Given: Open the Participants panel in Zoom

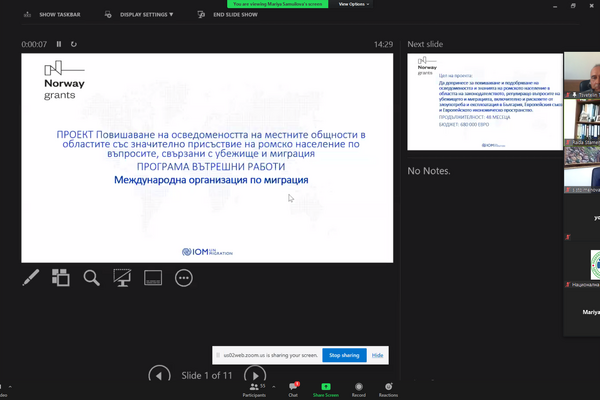Looking at the screenshot, I should (x=254, y=390).
